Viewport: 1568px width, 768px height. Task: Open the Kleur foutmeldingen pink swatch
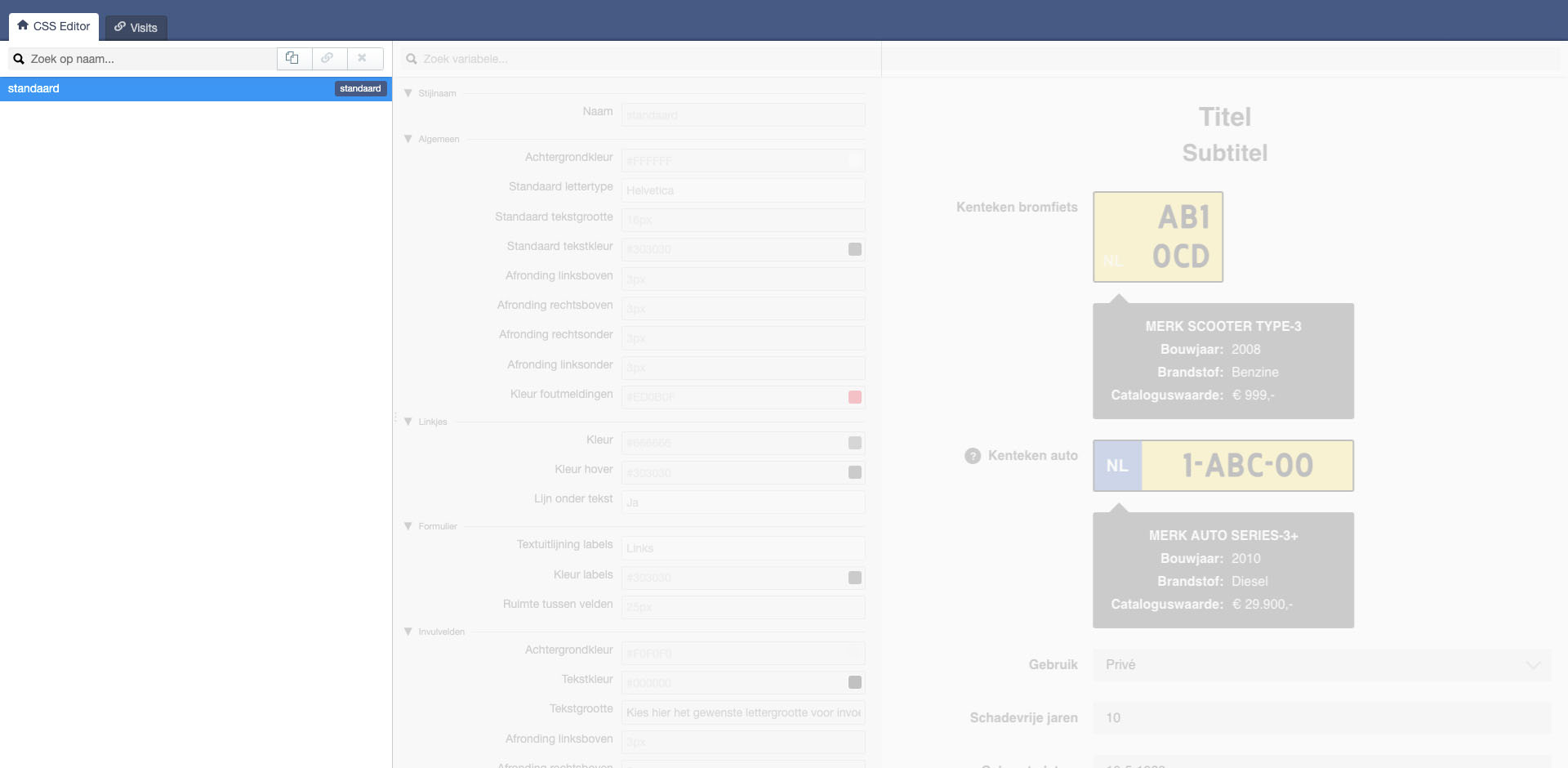coord(854,397)
